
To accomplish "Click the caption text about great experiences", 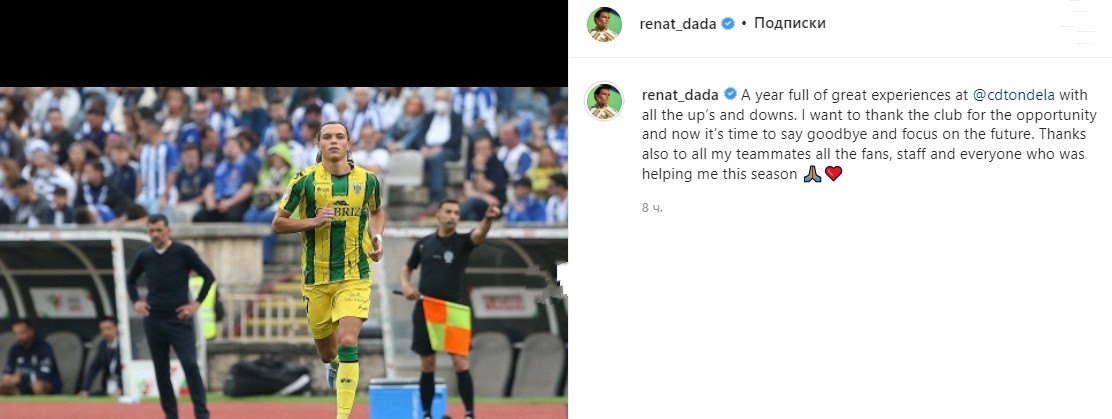I will click(x=869, y=134).
